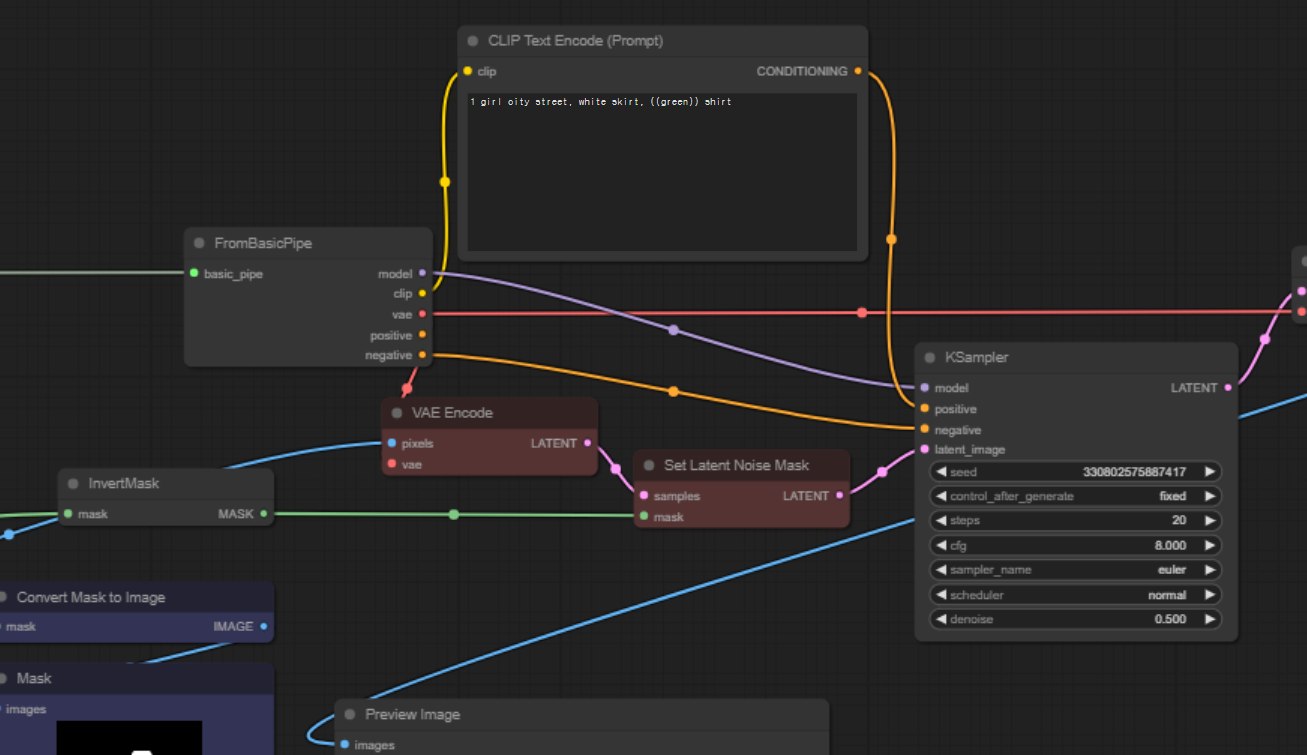Click the clip input socket on CLIP Text Encode
The image size is (1307, 755).
pos(467,71)
